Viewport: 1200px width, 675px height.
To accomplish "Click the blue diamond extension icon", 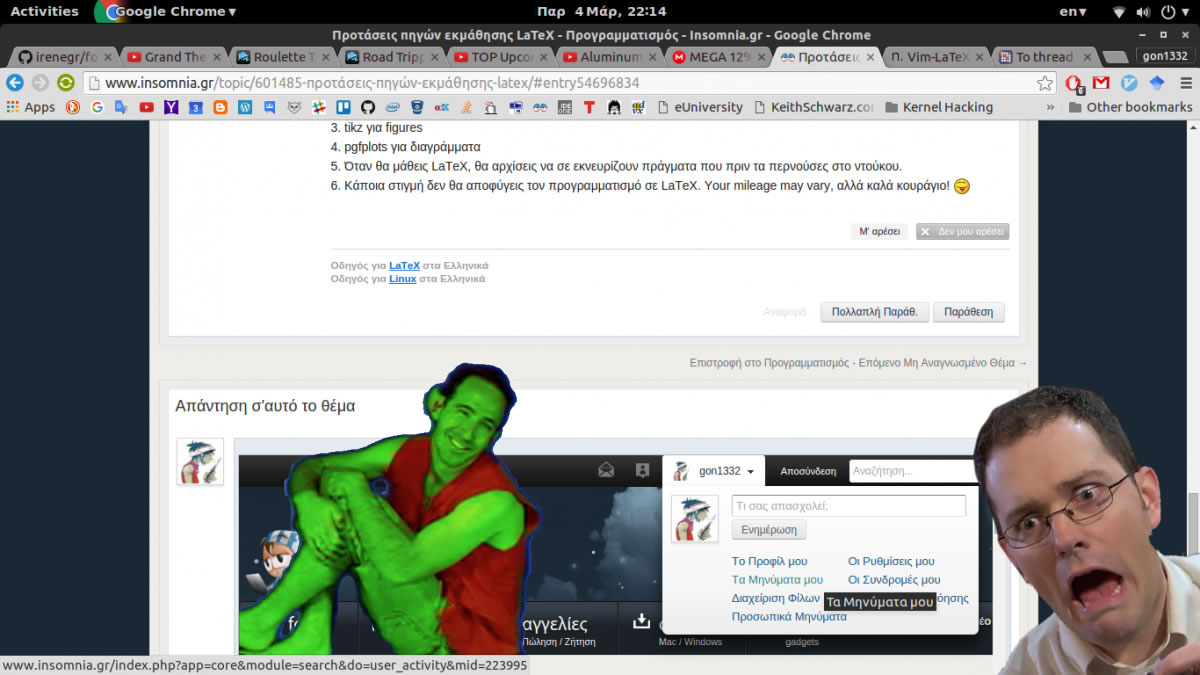I will tap(1157, 83).
